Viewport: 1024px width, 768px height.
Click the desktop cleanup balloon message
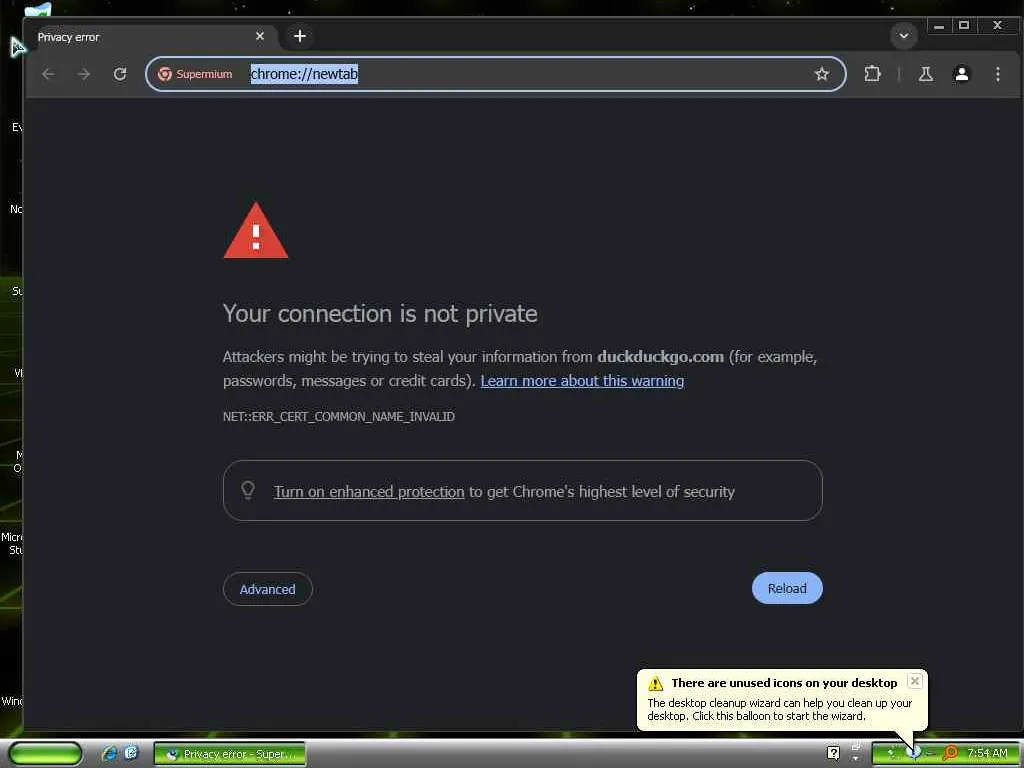click(x=779, y=709)
